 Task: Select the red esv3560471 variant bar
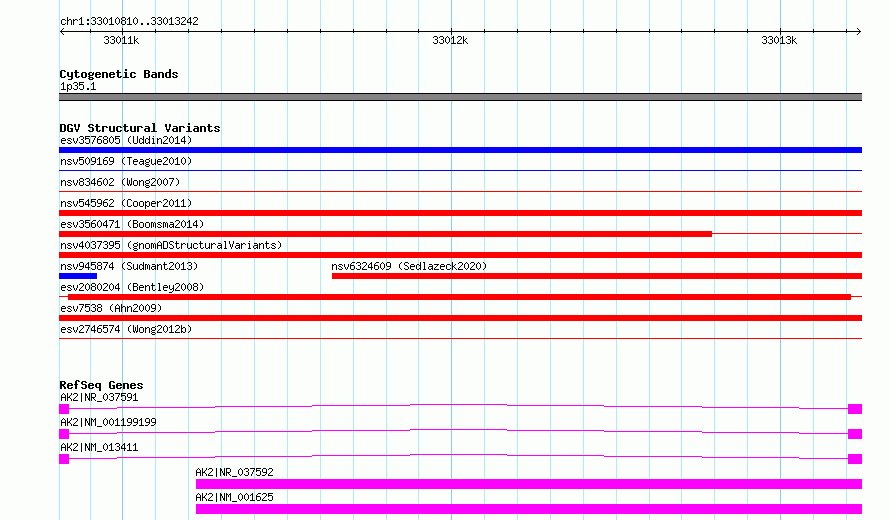point(385,234)
